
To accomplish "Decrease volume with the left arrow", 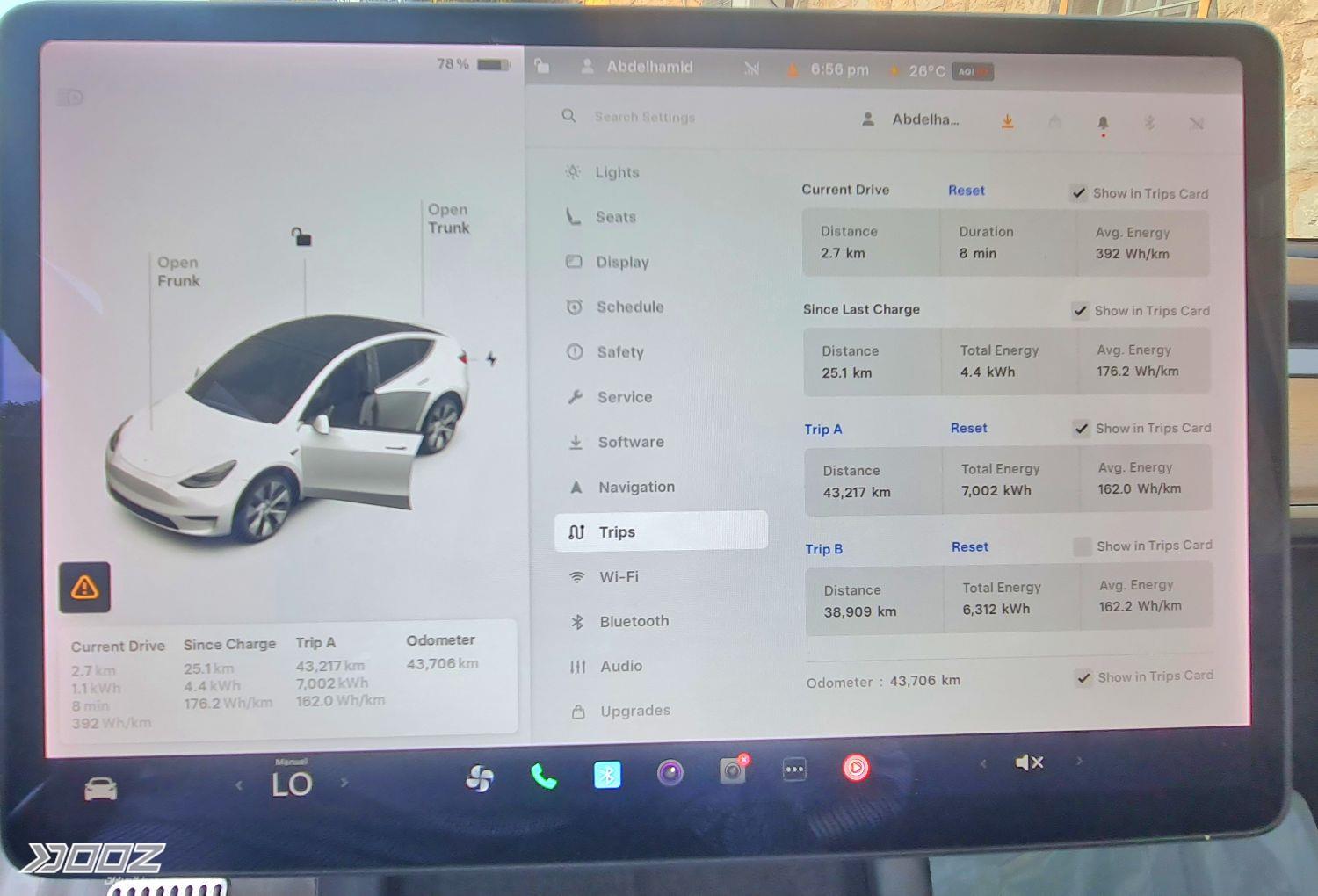I will pyautogui.click(x=983, y=763).
